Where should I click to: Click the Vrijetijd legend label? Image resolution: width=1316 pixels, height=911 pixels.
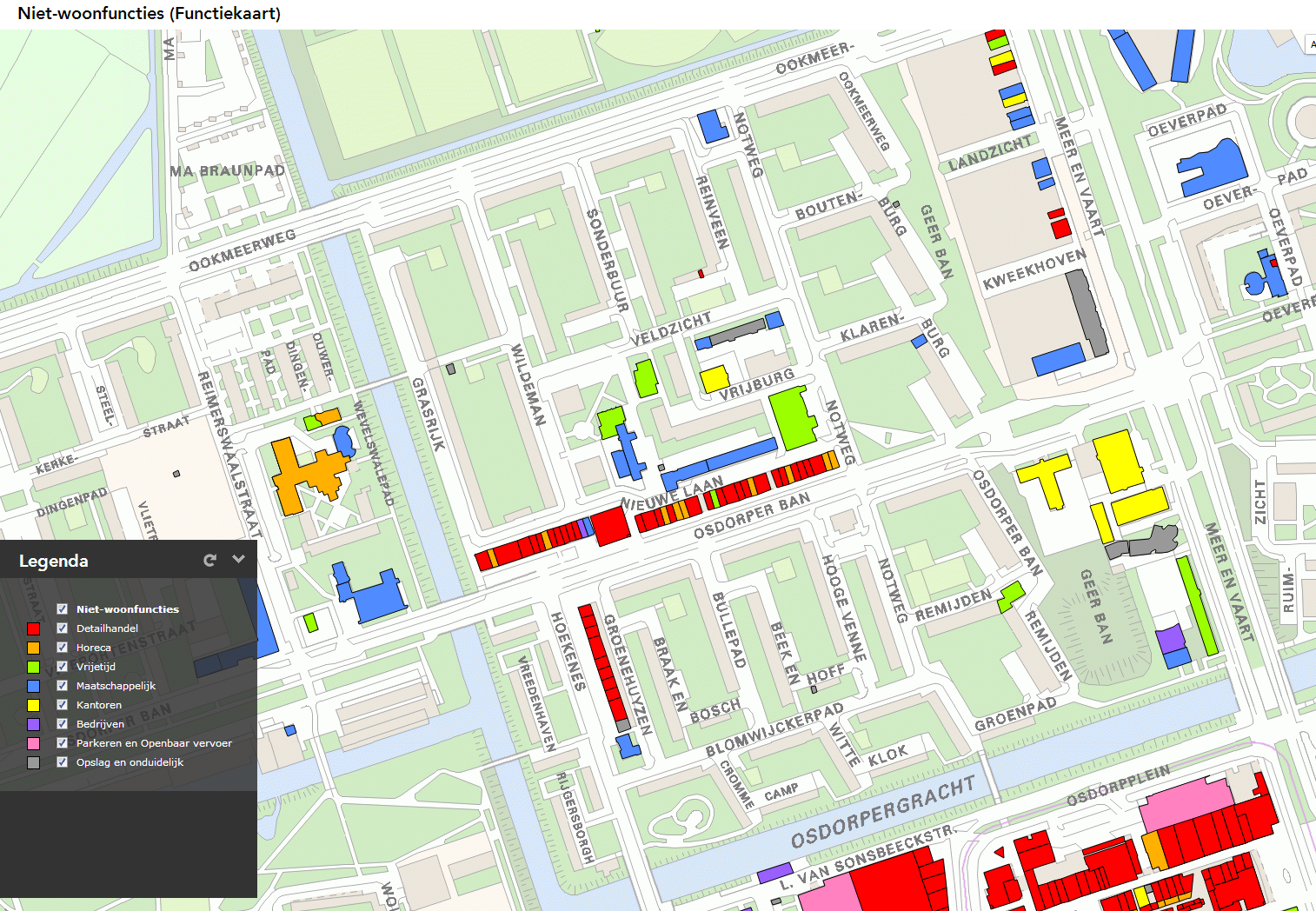click(96, 667)
